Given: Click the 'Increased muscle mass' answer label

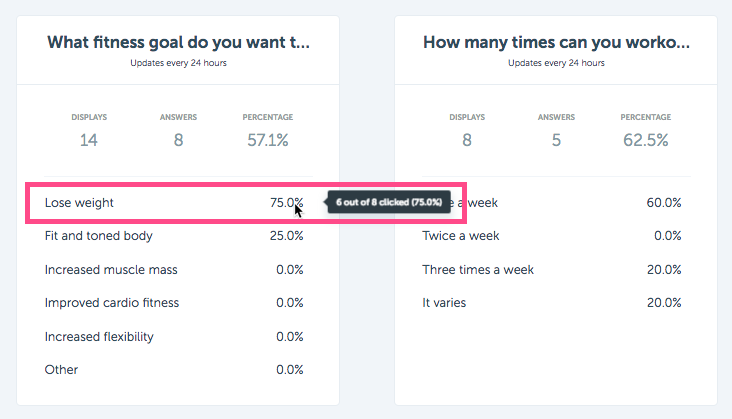Looking at the screenshot, I should click(x=111, y=270).
